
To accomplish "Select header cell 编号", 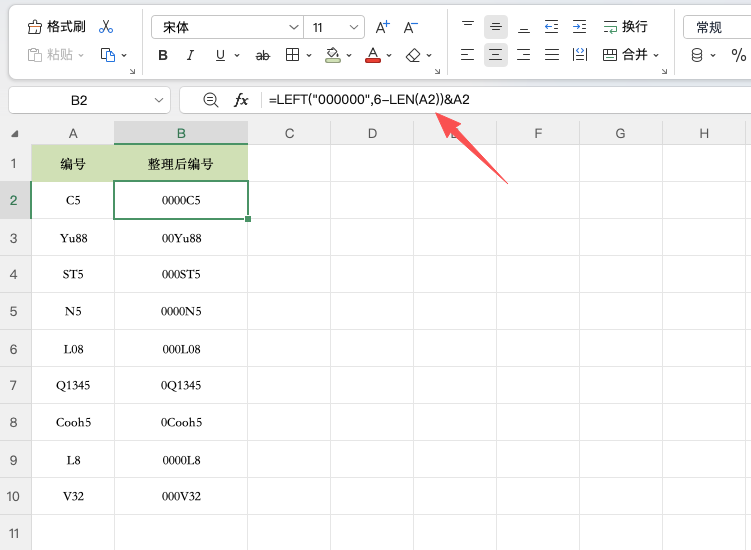I will (x=73, y=164).
